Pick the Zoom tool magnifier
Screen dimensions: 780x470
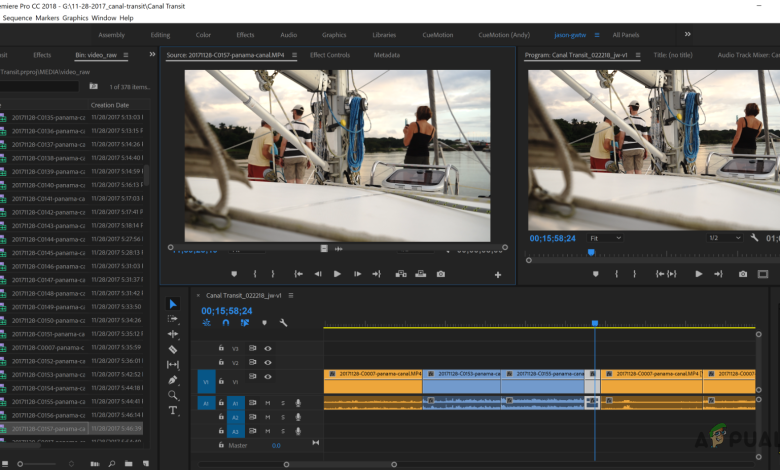click(x=172, y=395)
